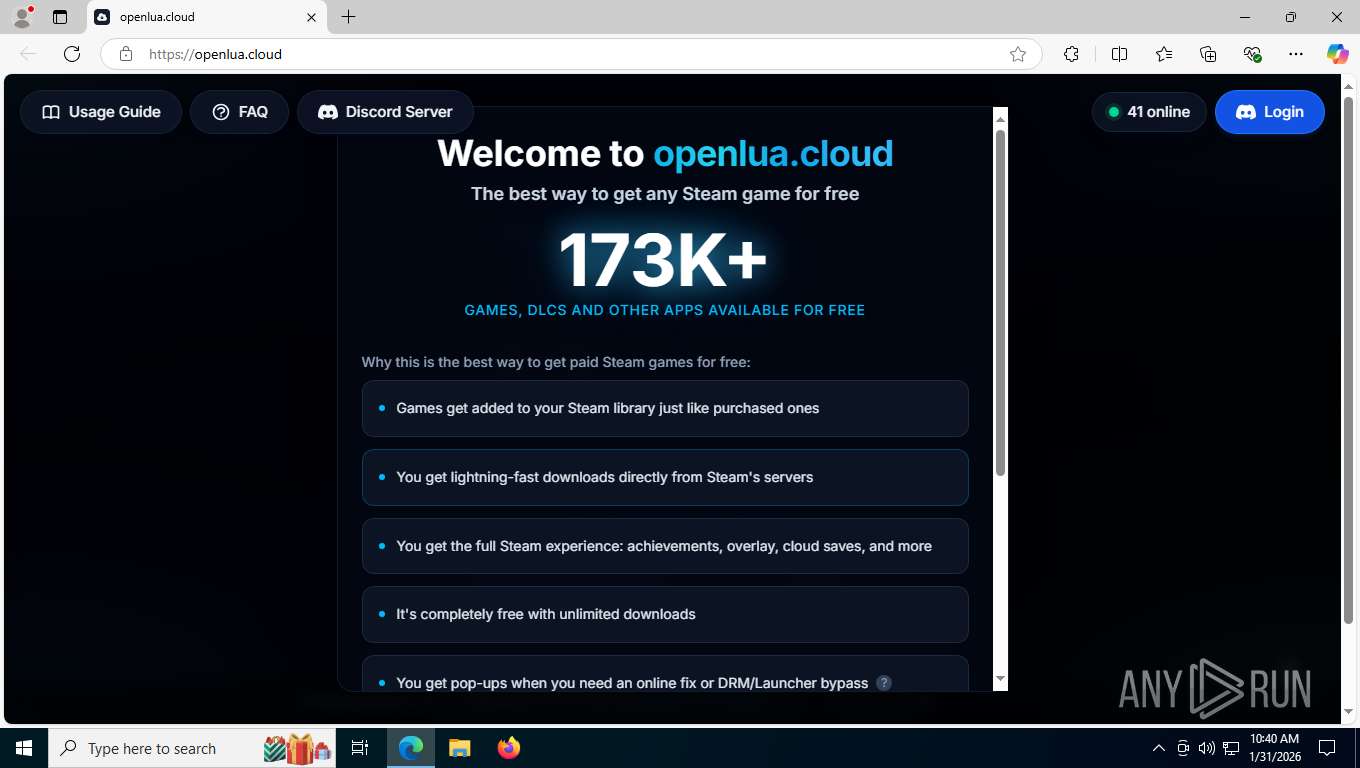Open the Collections icon
1360x768 pixels.
[x=1208, y=54]
